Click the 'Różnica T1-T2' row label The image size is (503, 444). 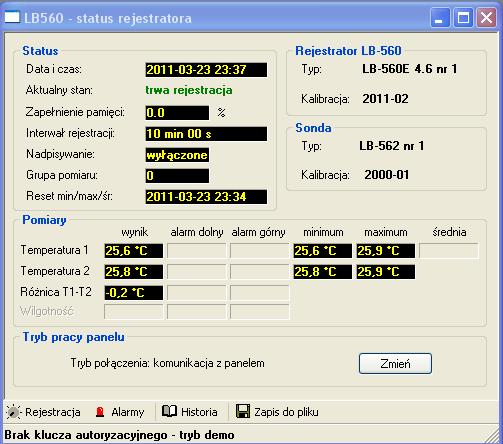tap(56, 292)
